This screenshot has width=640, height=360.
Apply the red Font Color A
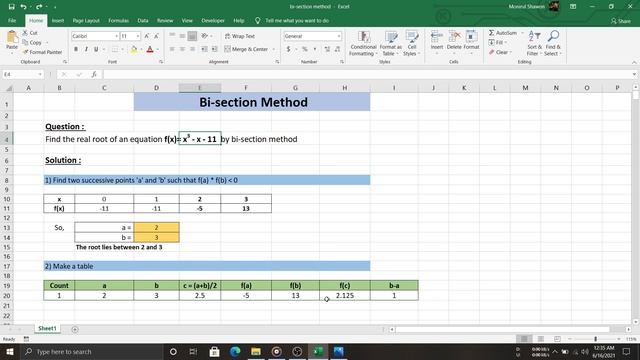(x=150, y=49)
